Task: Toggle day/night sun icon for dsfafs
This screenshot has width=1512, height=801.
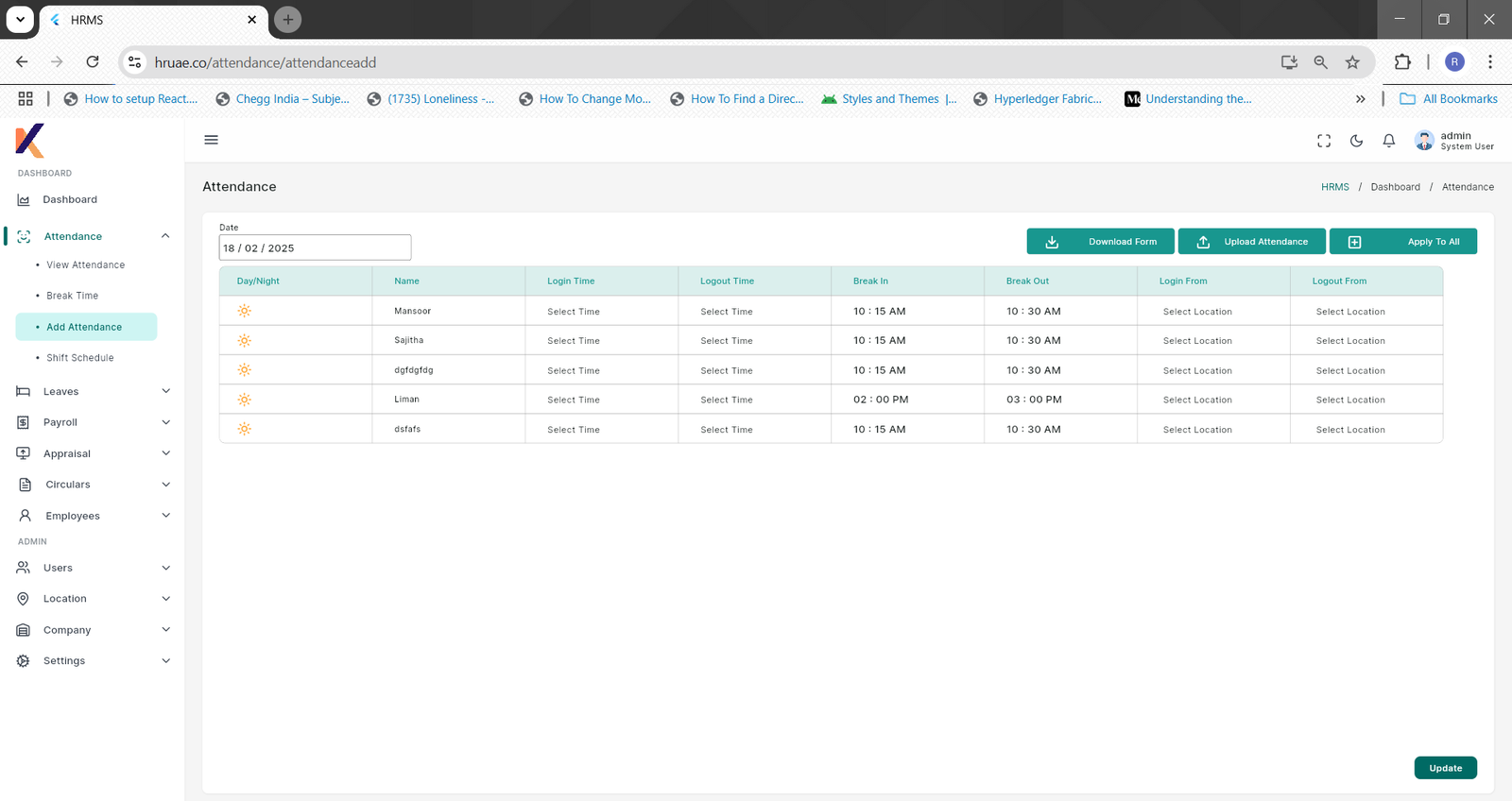Action: pos(244,429)
